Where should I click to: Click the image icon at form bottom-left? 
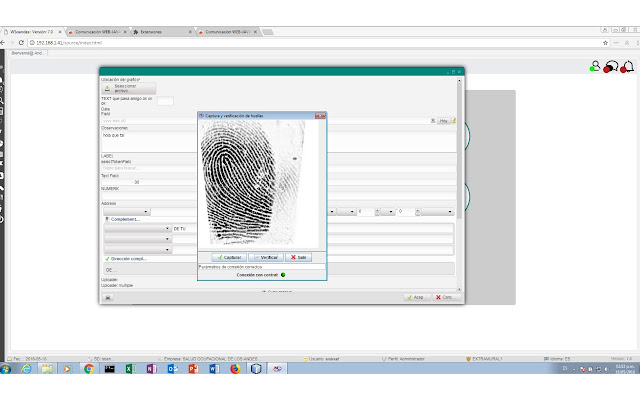coord(108,298)
